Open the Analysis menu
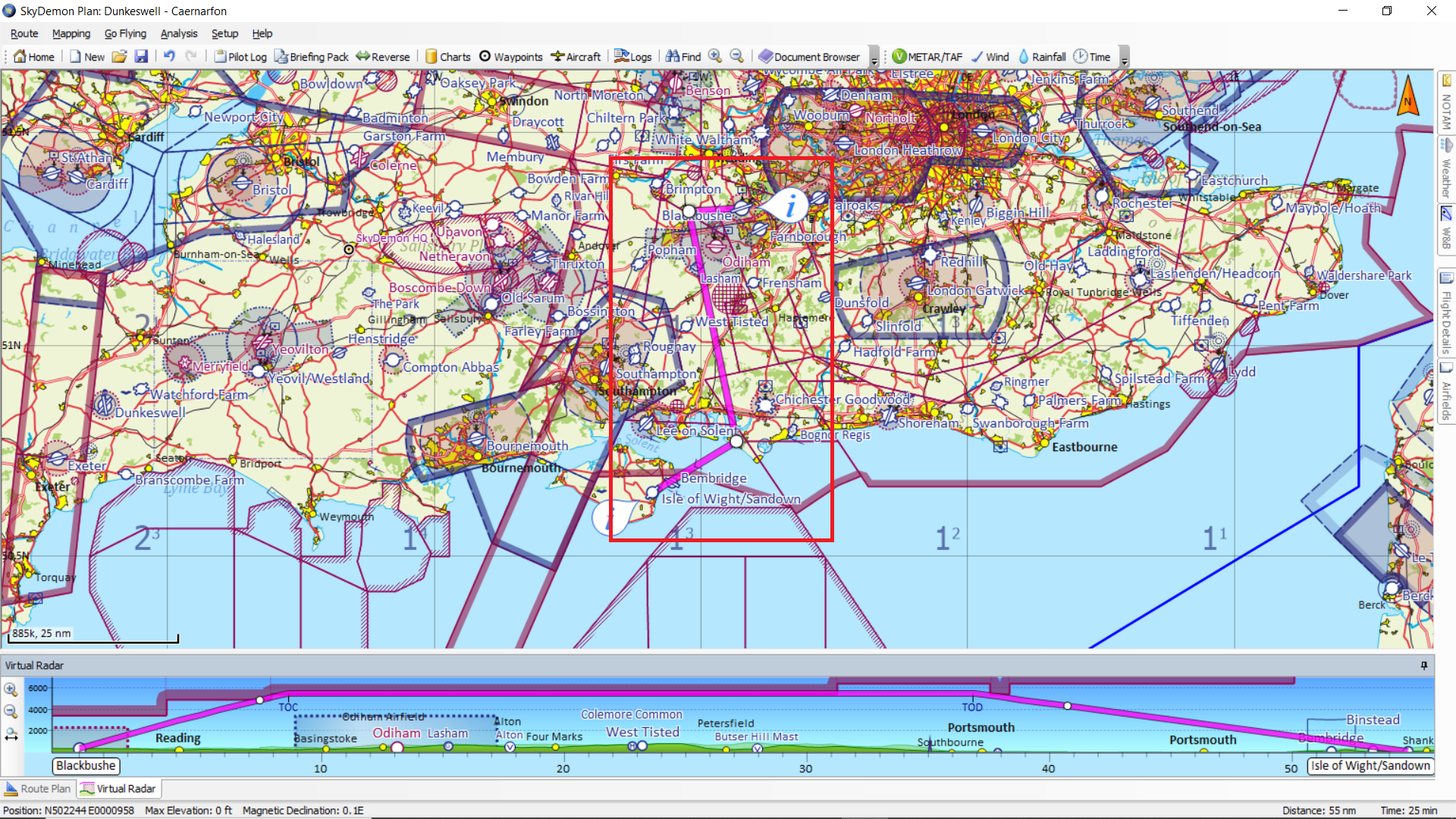Image resolution: width=1456 pixels, height=819 pixels. click(x=179, y=33)
